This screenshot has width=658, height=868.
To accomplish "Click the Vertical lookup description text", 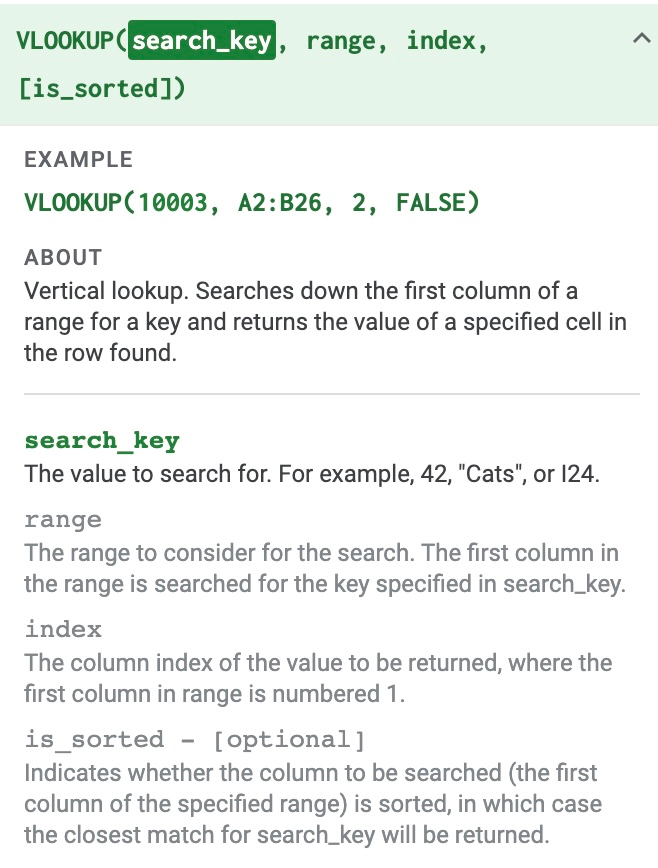I will [x=300, y=322].
